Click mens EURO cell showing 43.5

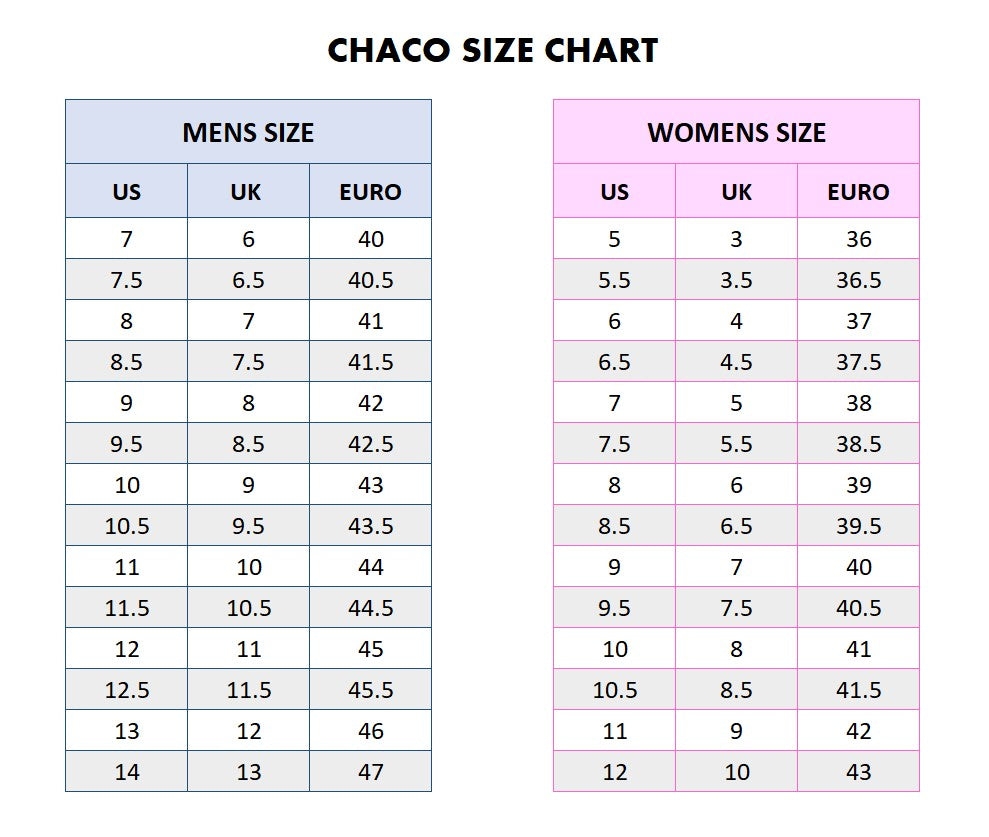click(370, 526)
